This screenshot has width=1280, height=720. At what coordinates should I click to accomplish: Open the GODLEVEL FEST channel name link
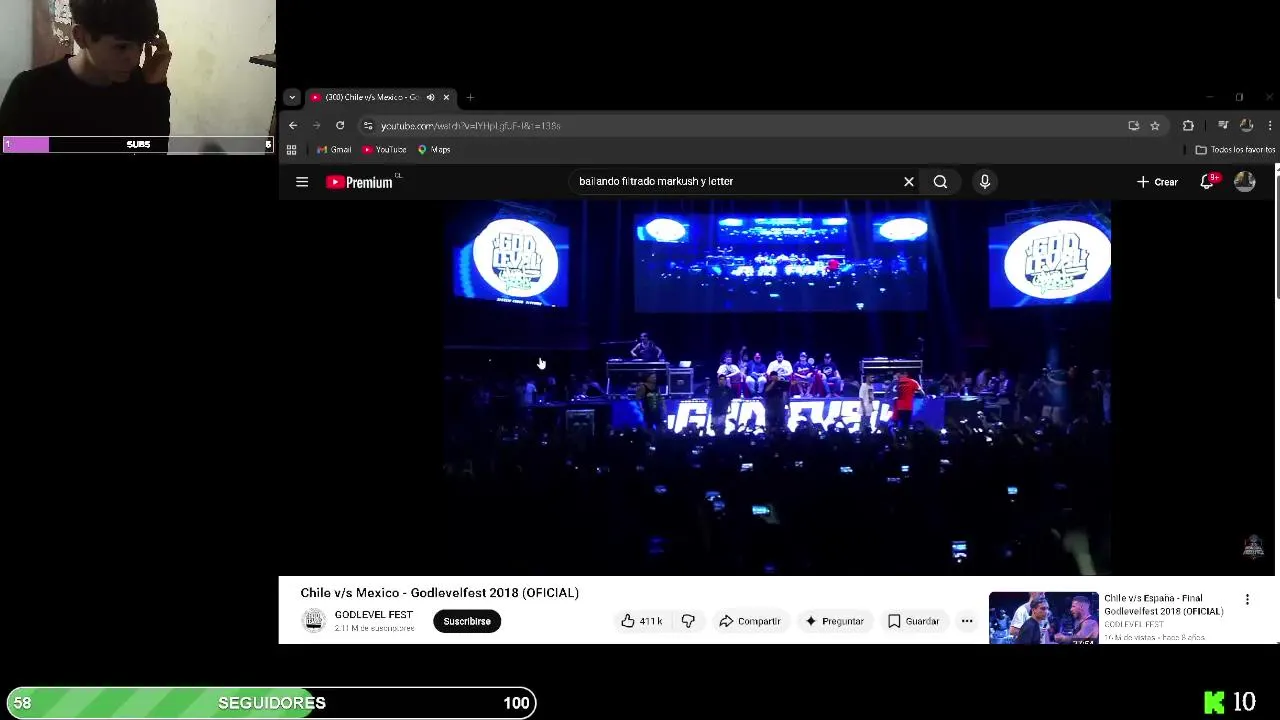pyautogui.click(x=373, y=615)
